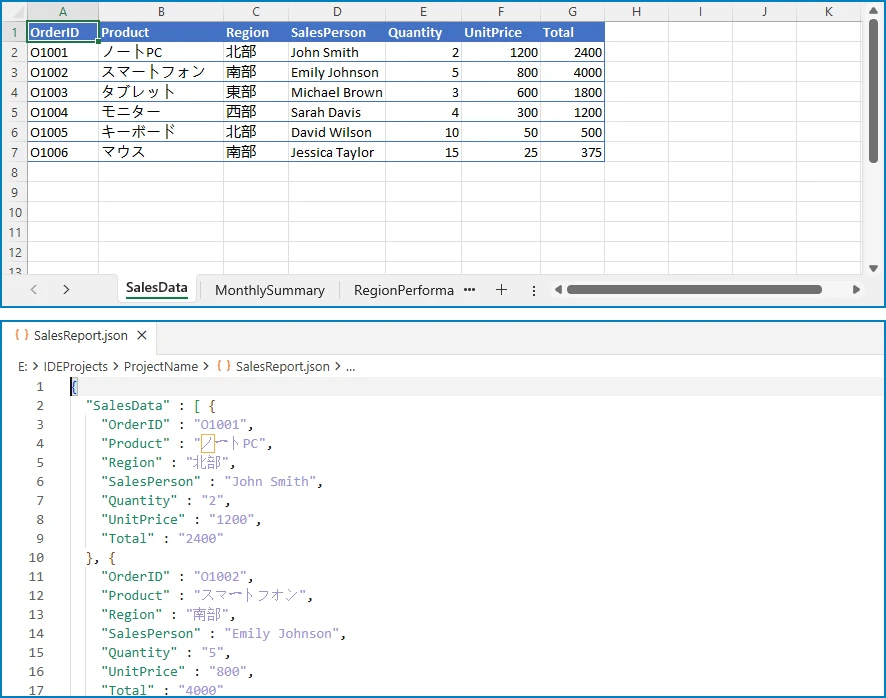Click the "1200" UnitPrice value in JSON
The width and height of the screenshot is (886, 698).
(x=232, y=519)
